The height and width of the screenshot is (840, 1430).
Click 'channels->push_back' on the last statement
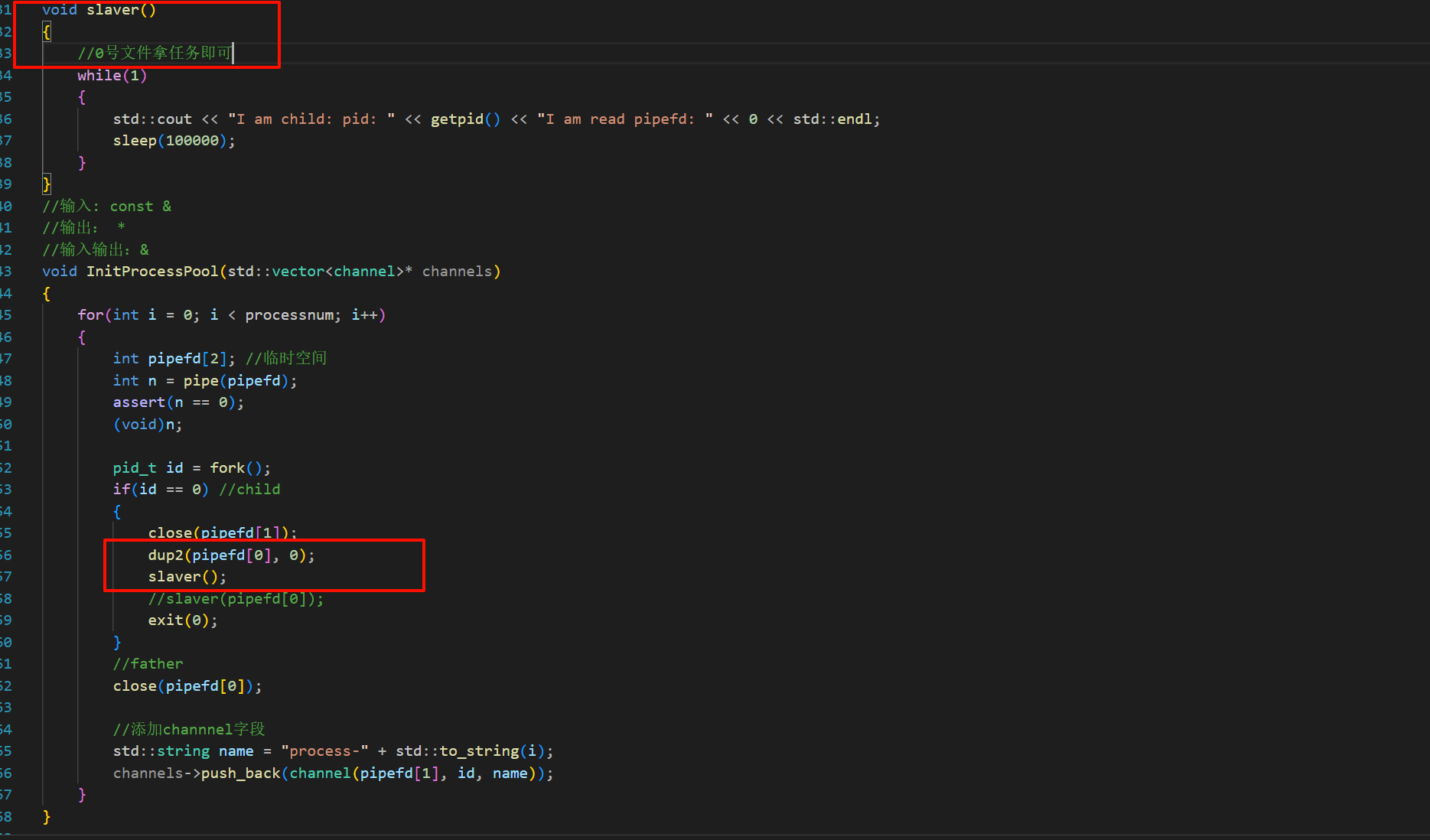[197, 773]
